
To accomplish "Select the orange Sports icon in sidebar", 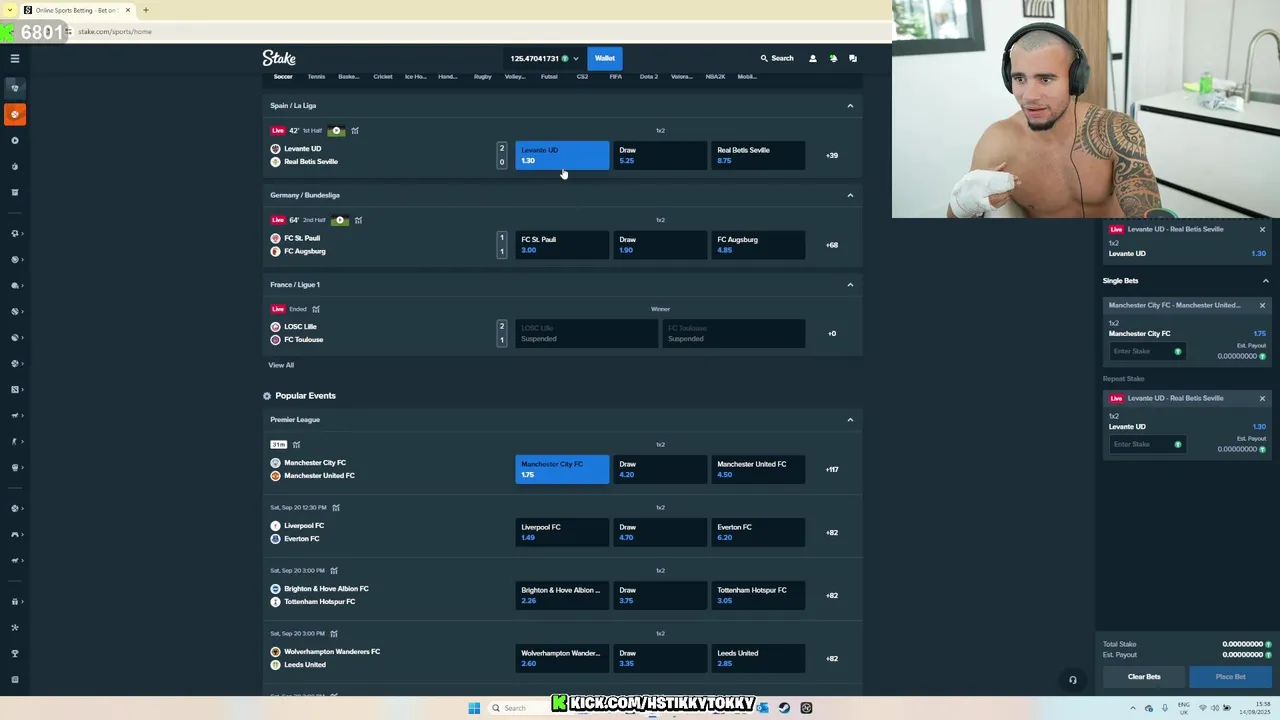I will pyautogui.click(x=15, y=114).
